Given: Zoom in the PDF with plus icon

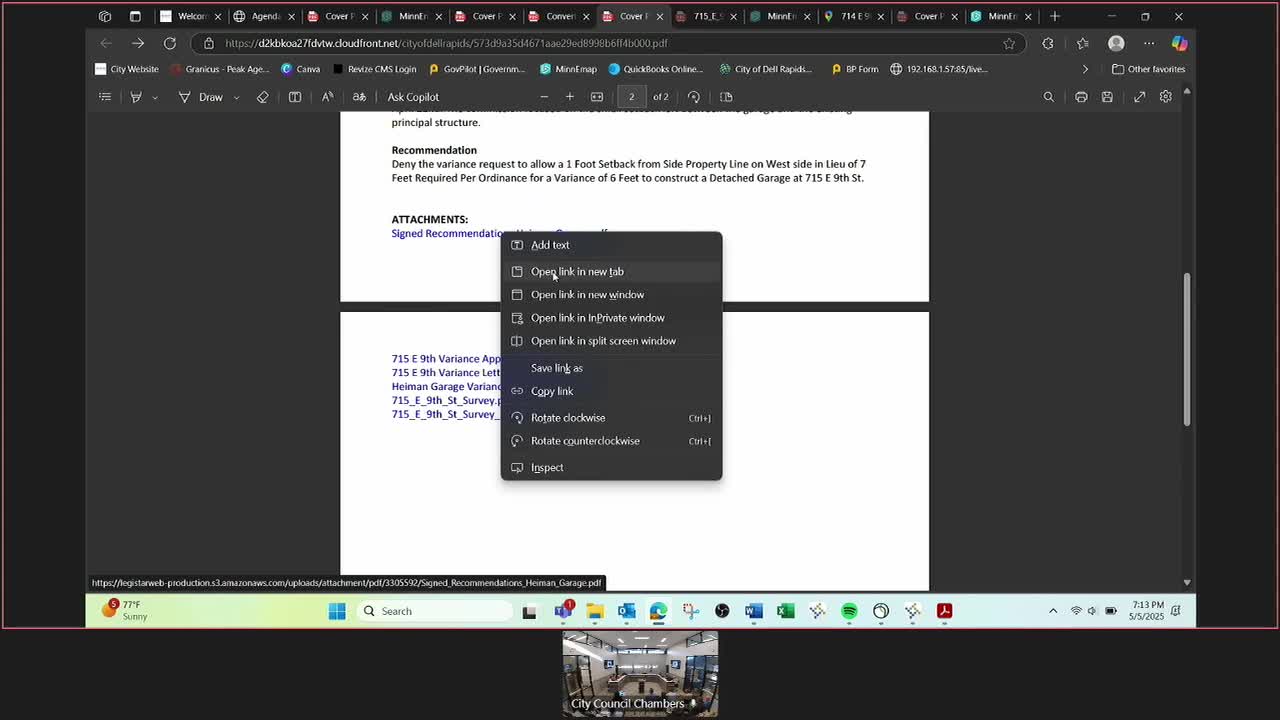Looking at the screenshot, I should 570,97.
